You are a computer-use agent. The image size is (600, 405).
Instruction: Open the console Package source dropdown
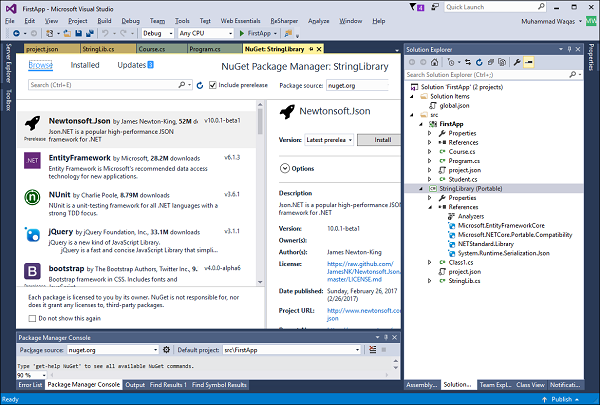[112, 350]
